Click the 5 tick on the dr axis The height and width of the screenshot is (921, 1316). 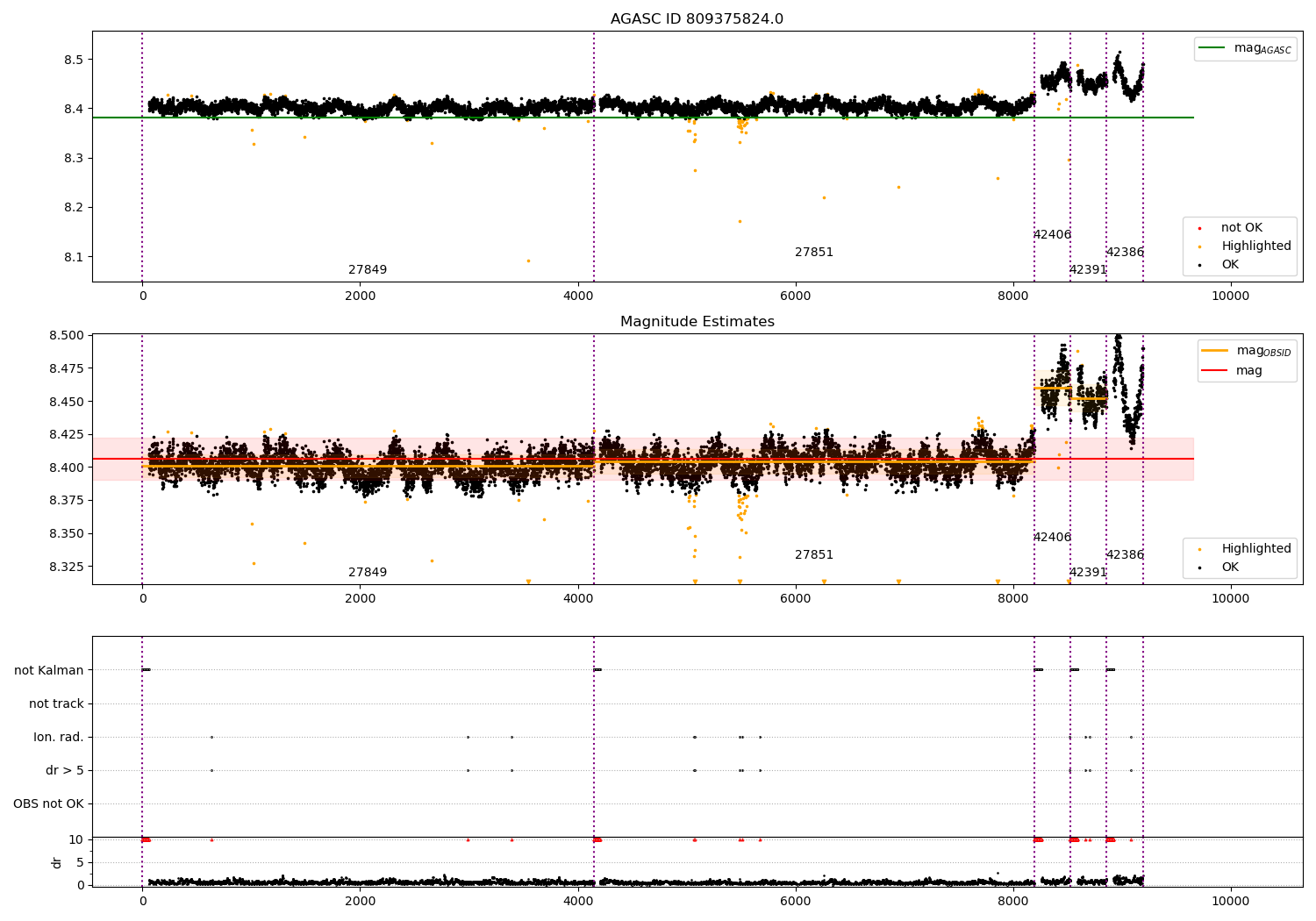click(x=80, y=863)
